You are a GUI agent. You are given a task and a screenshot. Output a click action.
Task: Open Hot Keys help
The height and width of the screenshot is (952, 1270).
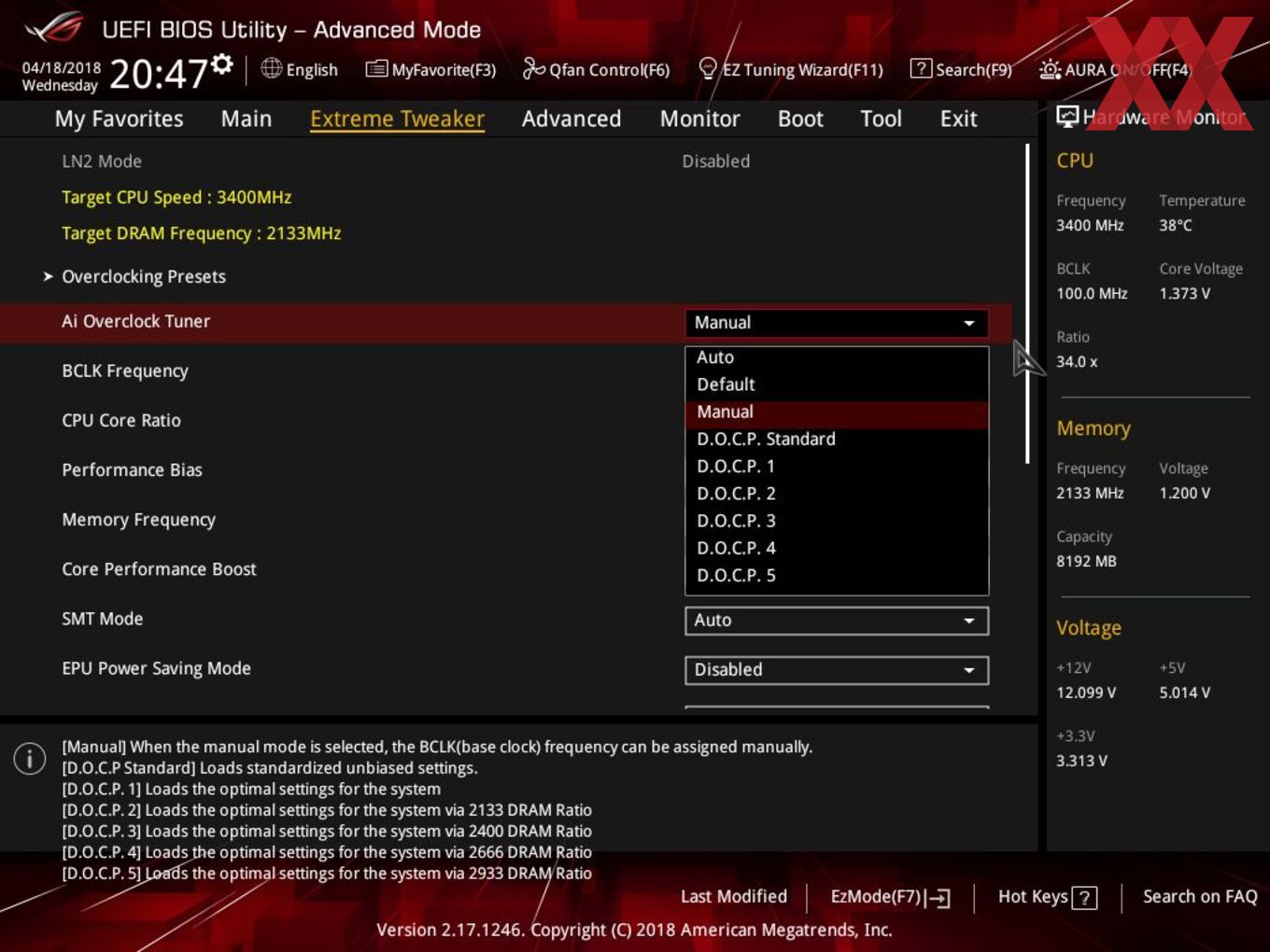(x=1047, y=897)
